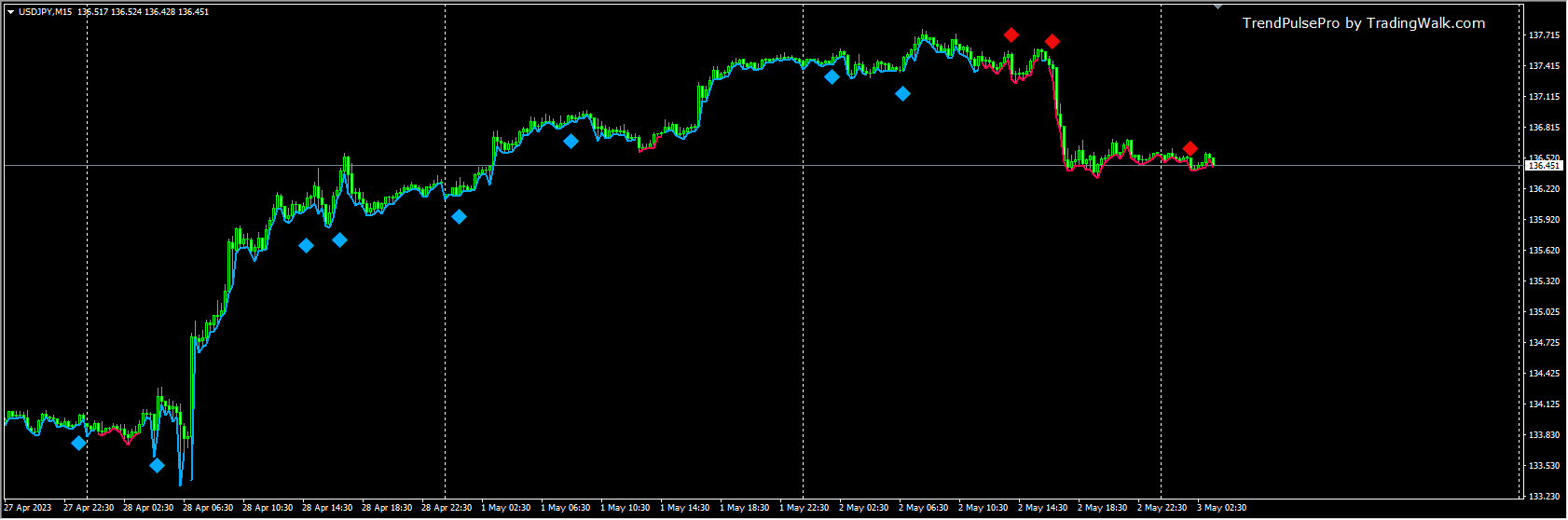Click the TrendPulsePro by TradingWalk.com label
This screenshot has height=520, width=1568.
pyautogui.click(x=1364, y=23)
